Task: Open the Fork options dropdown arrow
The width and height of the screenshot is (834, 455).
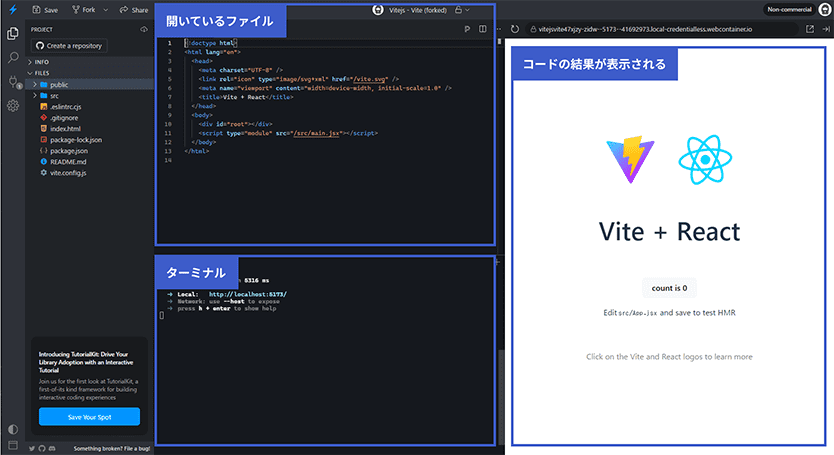Action: coord(105,10)
